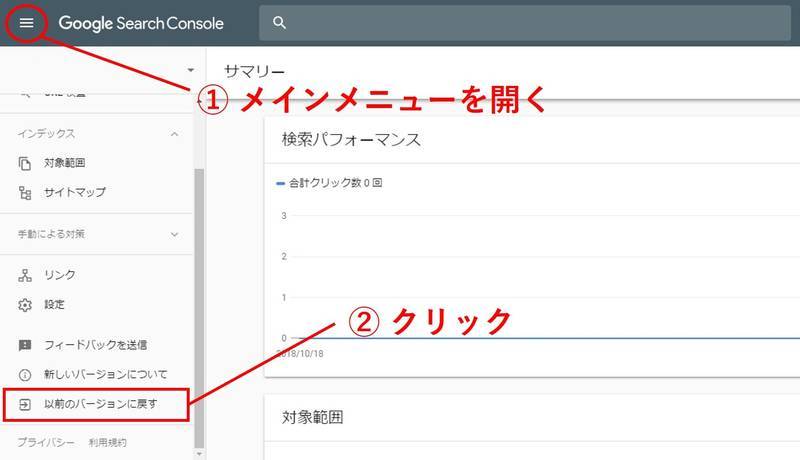
Task: Click the 手動による対策 section label
Action: (x=51, y=234)
